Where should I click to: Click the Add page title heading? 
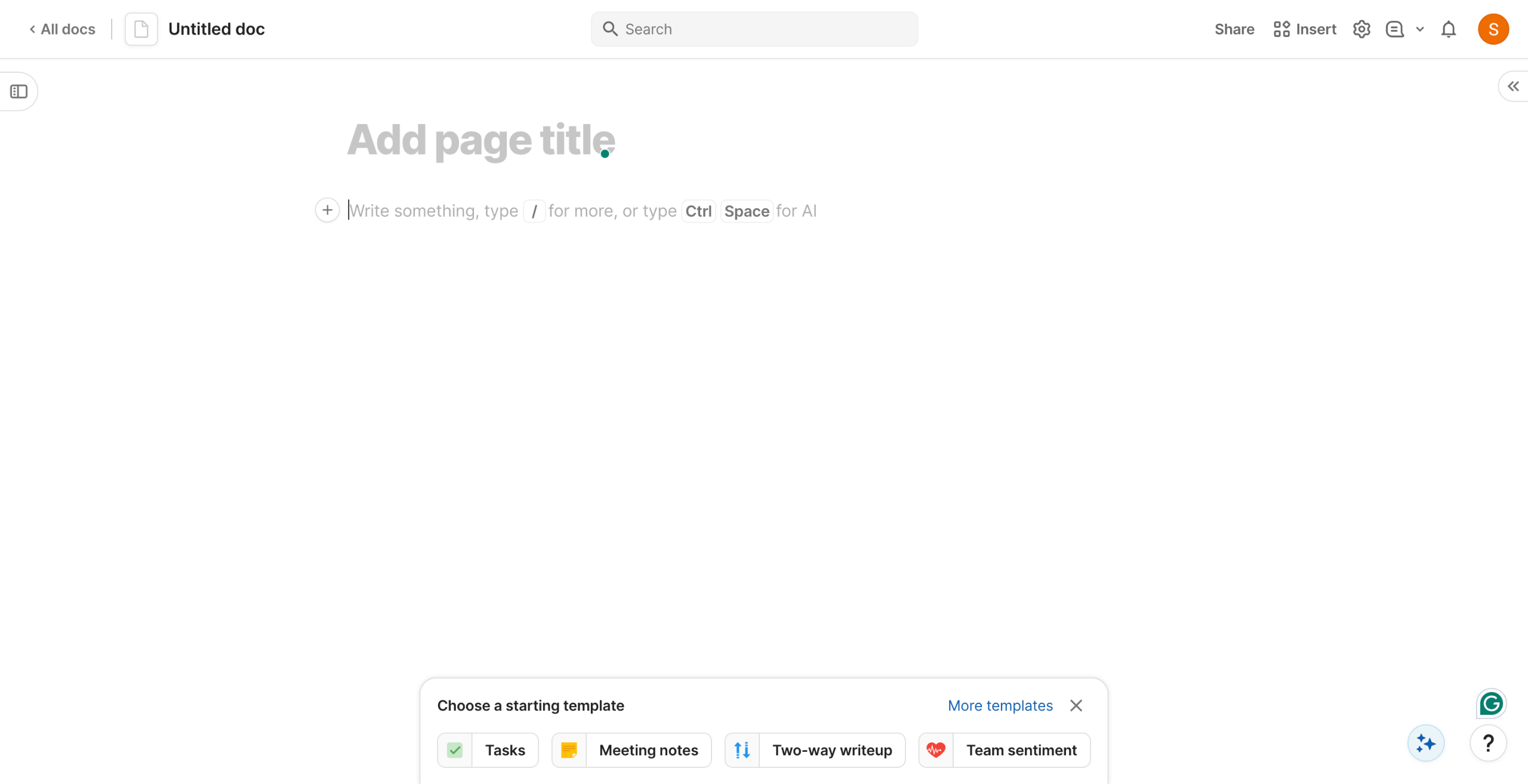(480, 140)
